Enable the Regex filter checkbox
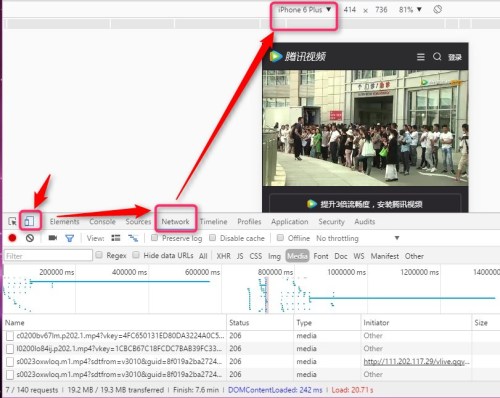 [99, 255]
